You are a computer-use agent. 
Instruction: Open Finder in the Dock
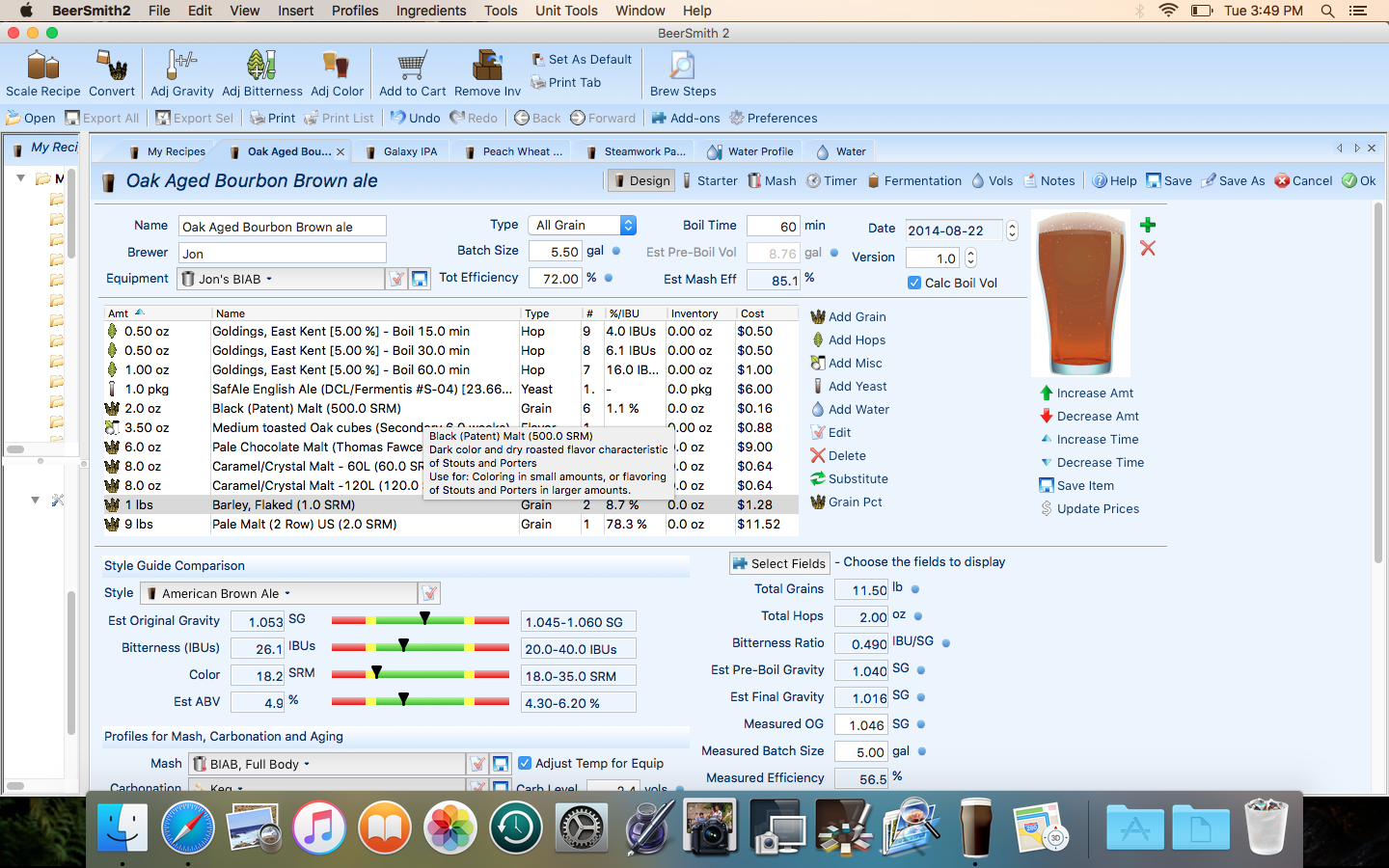click(123, 827)
